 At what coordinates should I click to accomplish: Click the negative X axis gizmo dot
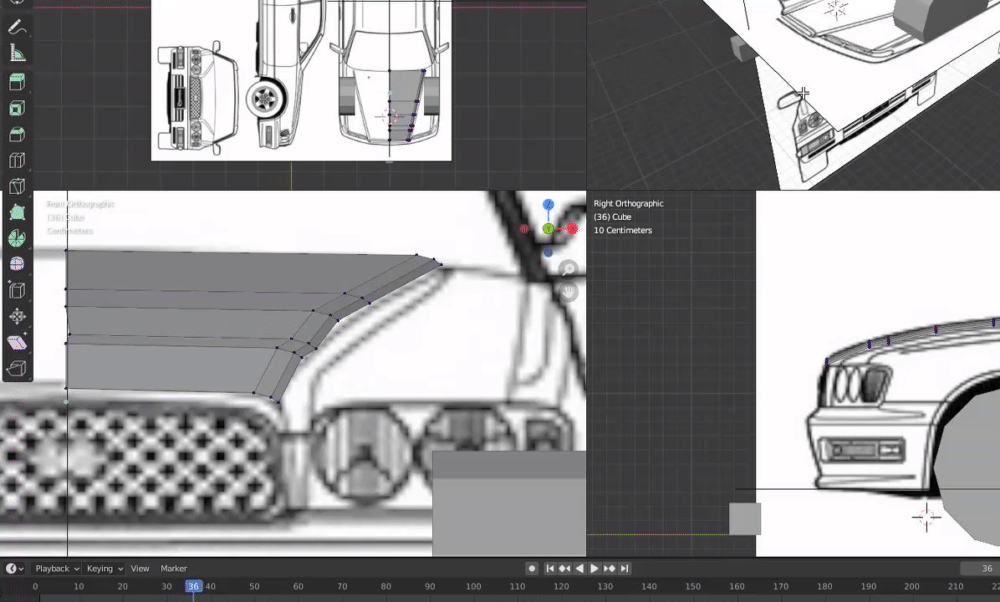click(x=524, y=229)
